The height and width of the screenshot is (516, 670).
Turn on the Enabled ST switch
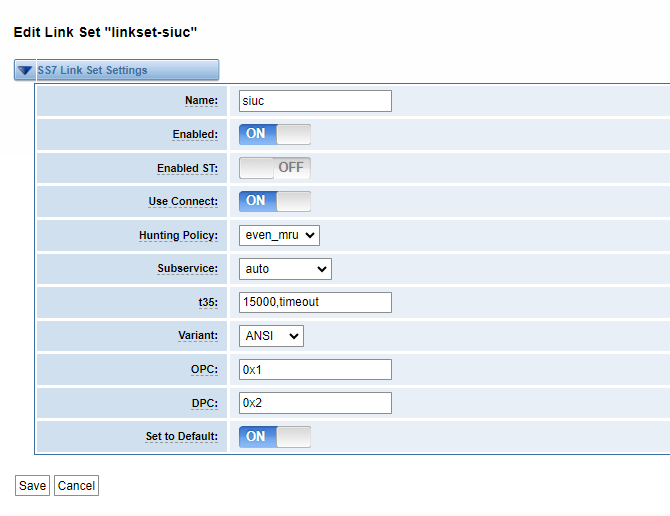[x=275, y=167]
